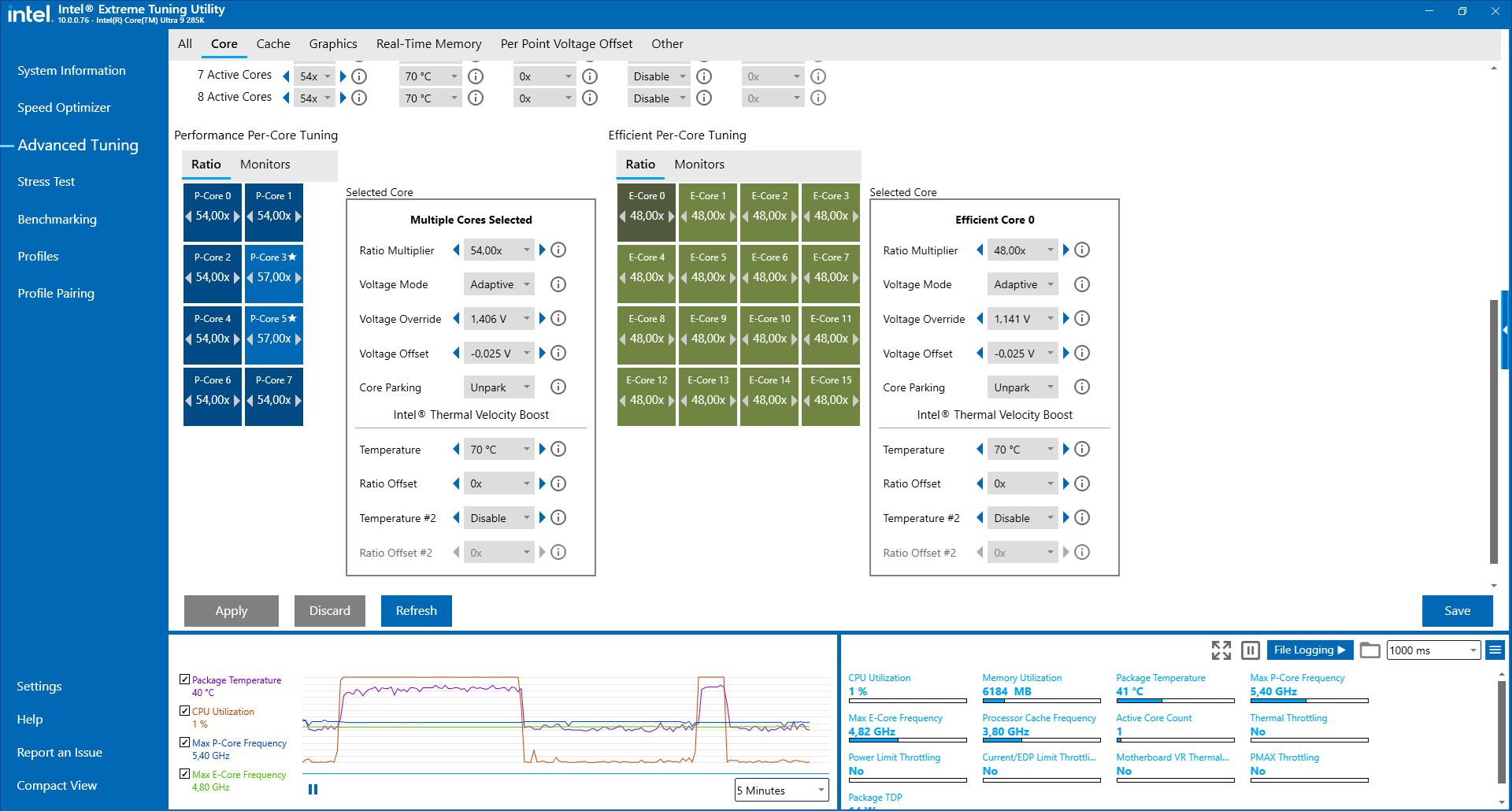The width and height of the screenshot is (1512, 811).
Task: Click the info icon beside P-core Ratio Multiplier
Action: click(x=558, y=250)
